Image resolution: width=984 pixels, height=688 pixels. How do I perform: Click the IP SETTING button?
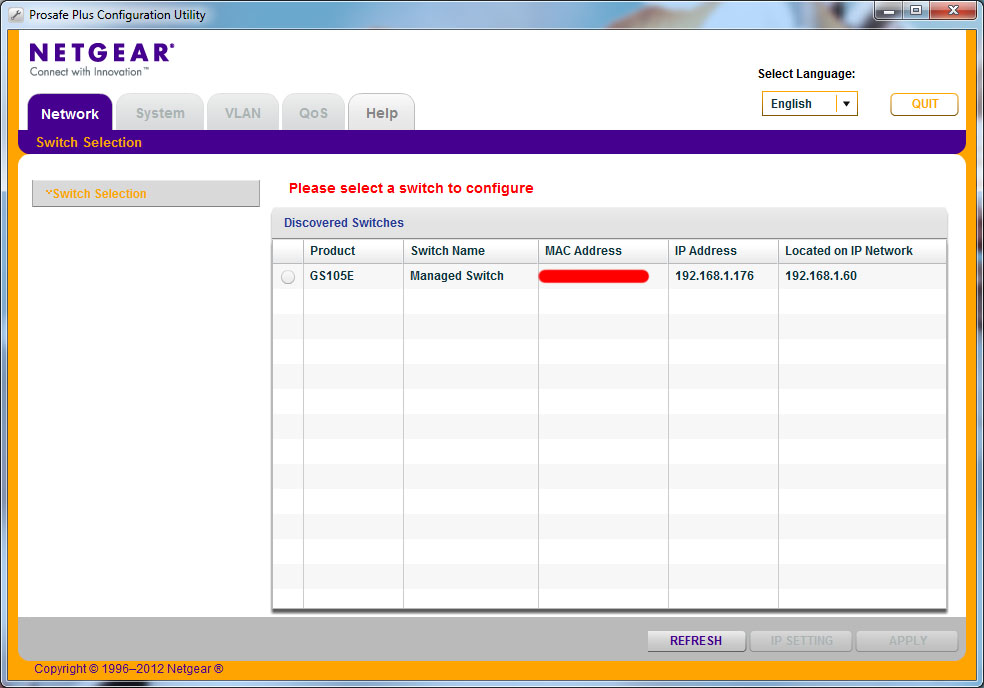click(801, 641)
